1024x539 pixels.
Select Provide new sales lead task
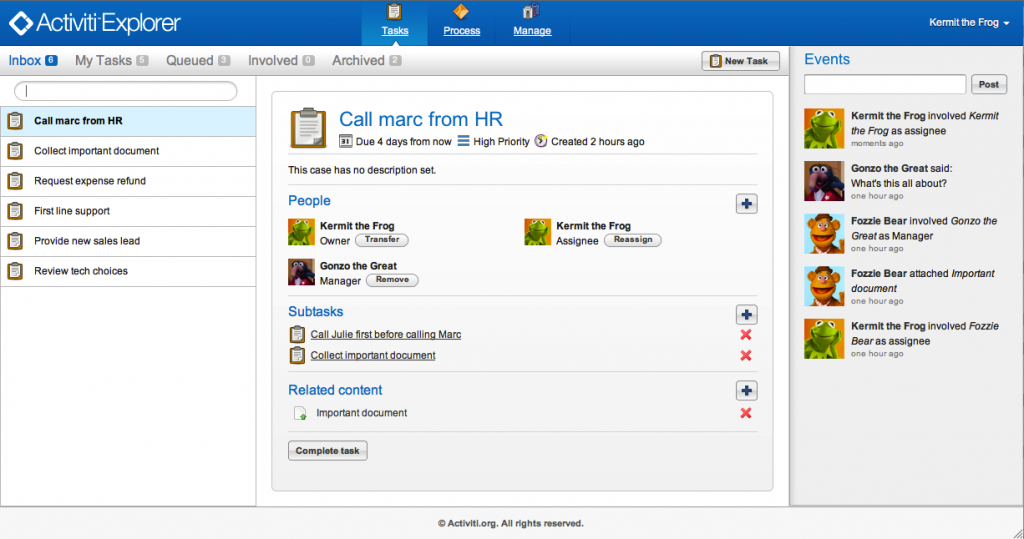pyautogui.click(x=128, y=241)
